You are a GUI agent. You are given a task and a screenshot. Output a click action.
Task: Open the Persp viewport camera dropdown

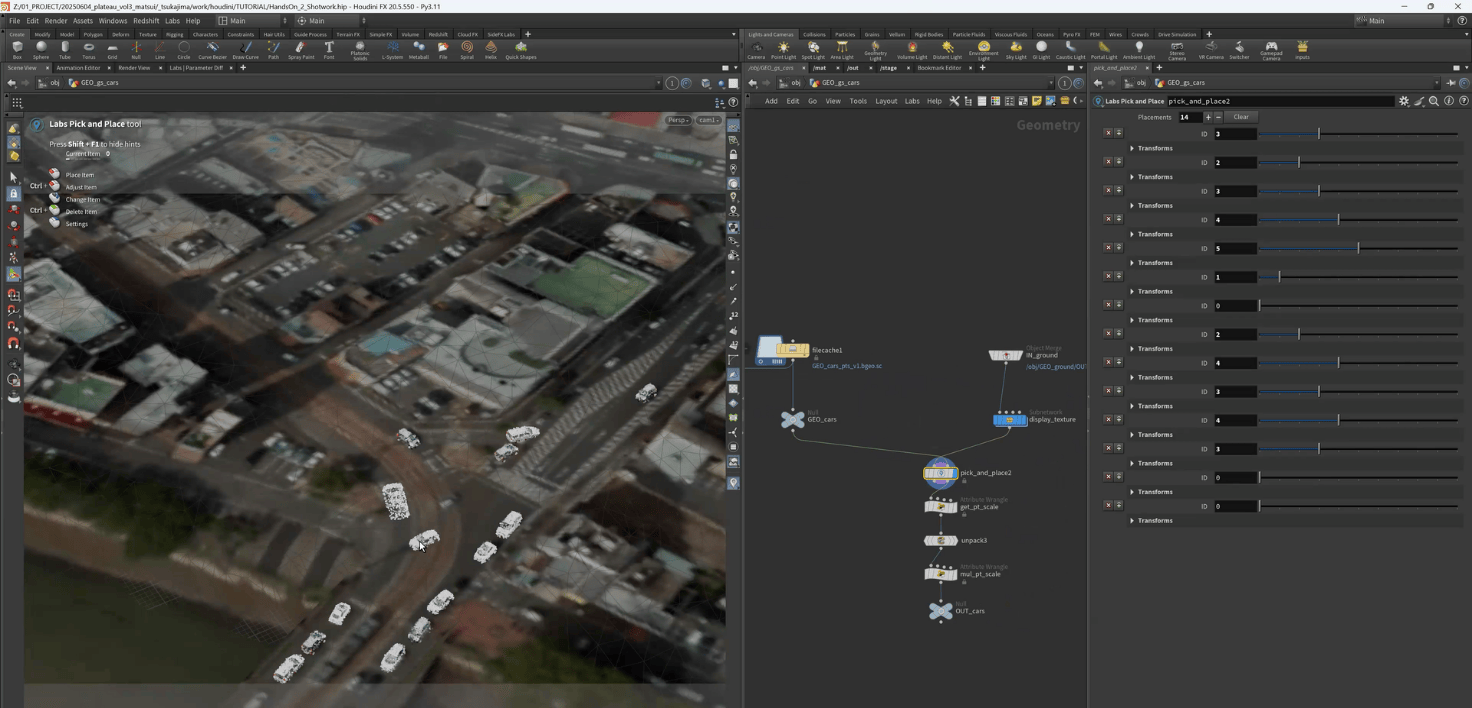point(678,120)
